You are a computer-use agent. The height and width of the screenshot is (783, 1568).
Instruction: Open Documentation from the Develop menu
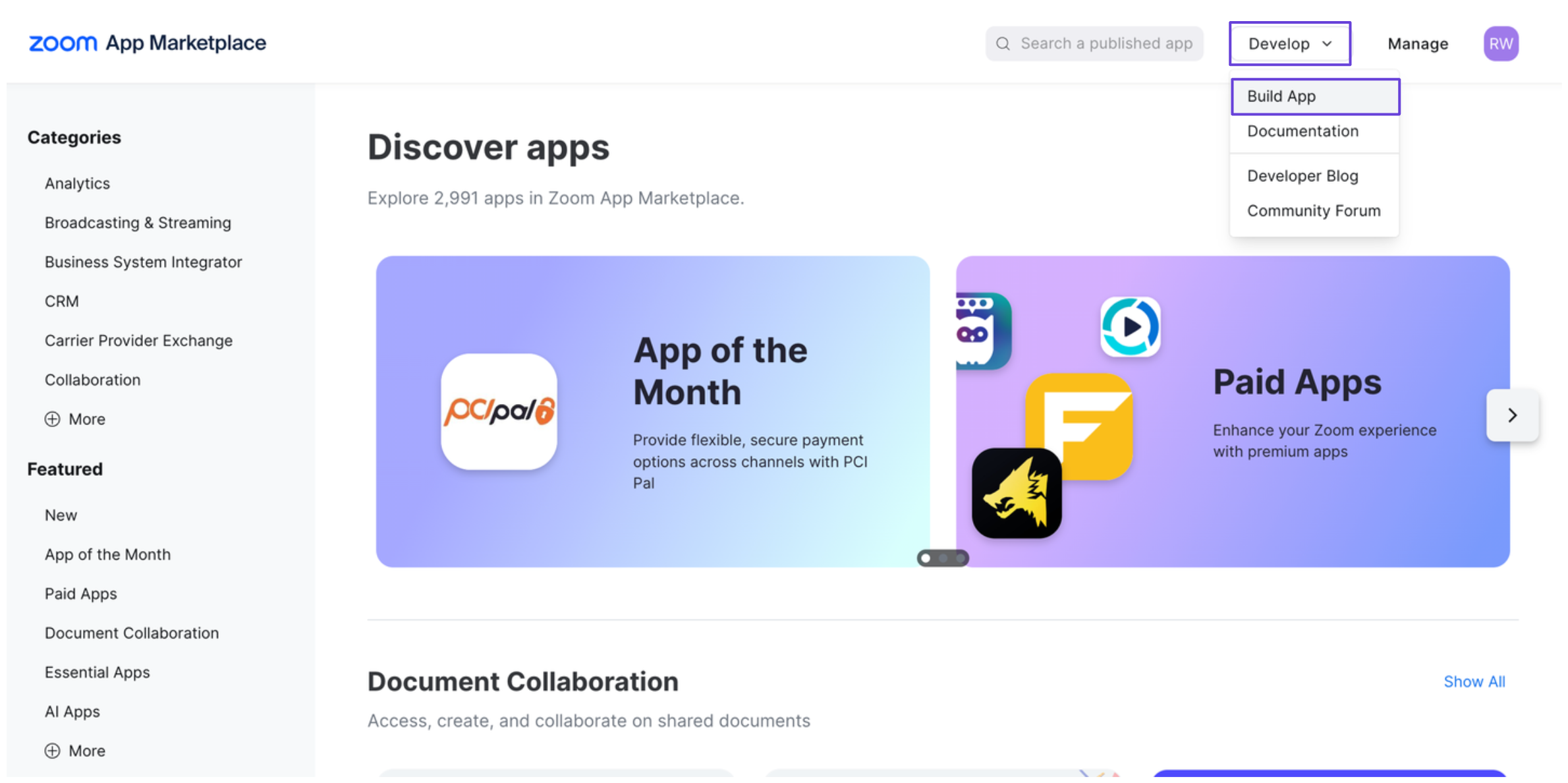point(1302,131)
